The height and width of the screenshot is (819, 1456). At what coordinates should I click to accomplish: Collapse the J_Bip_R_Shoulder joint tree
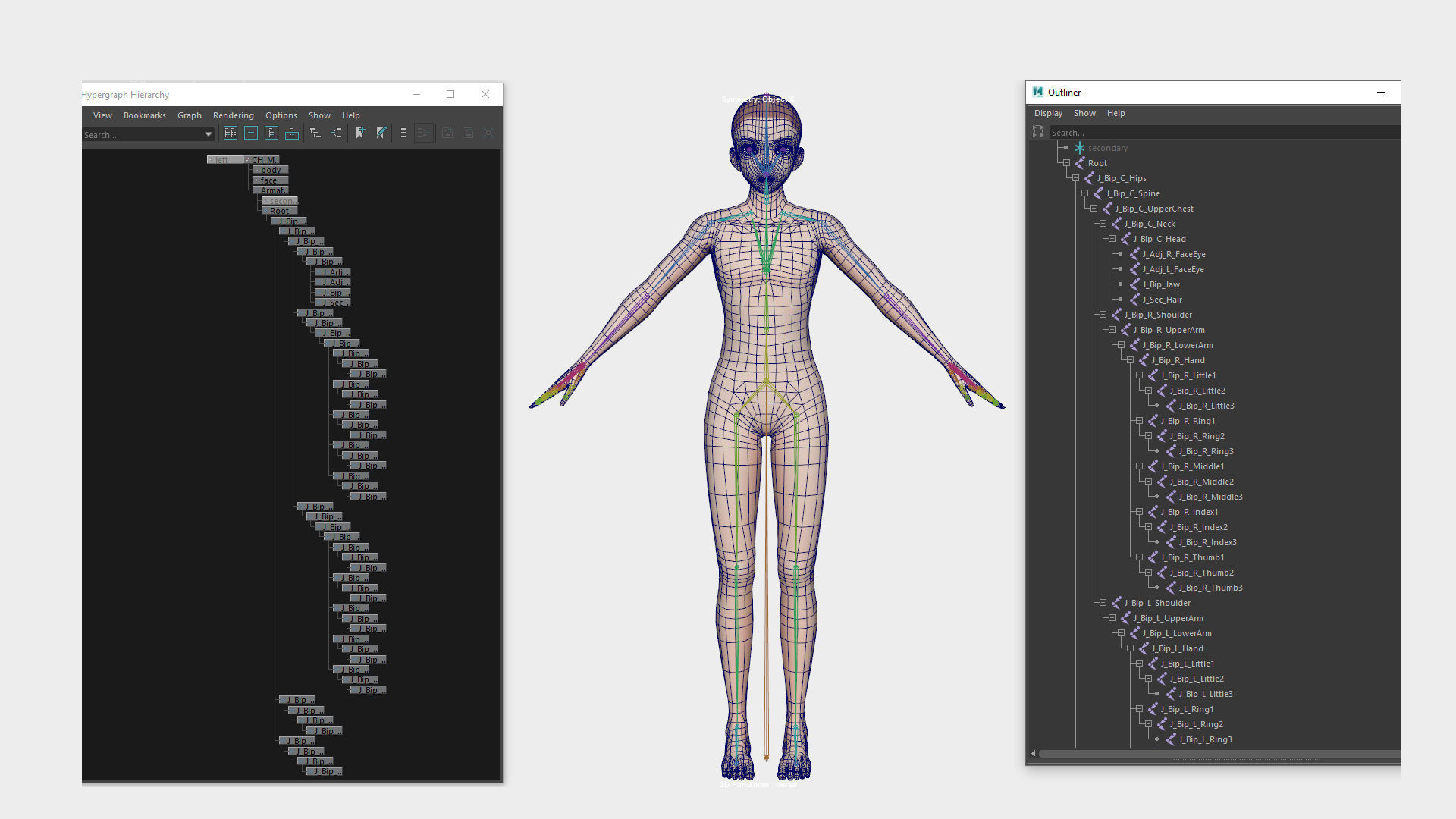[x=1103, y=315]
